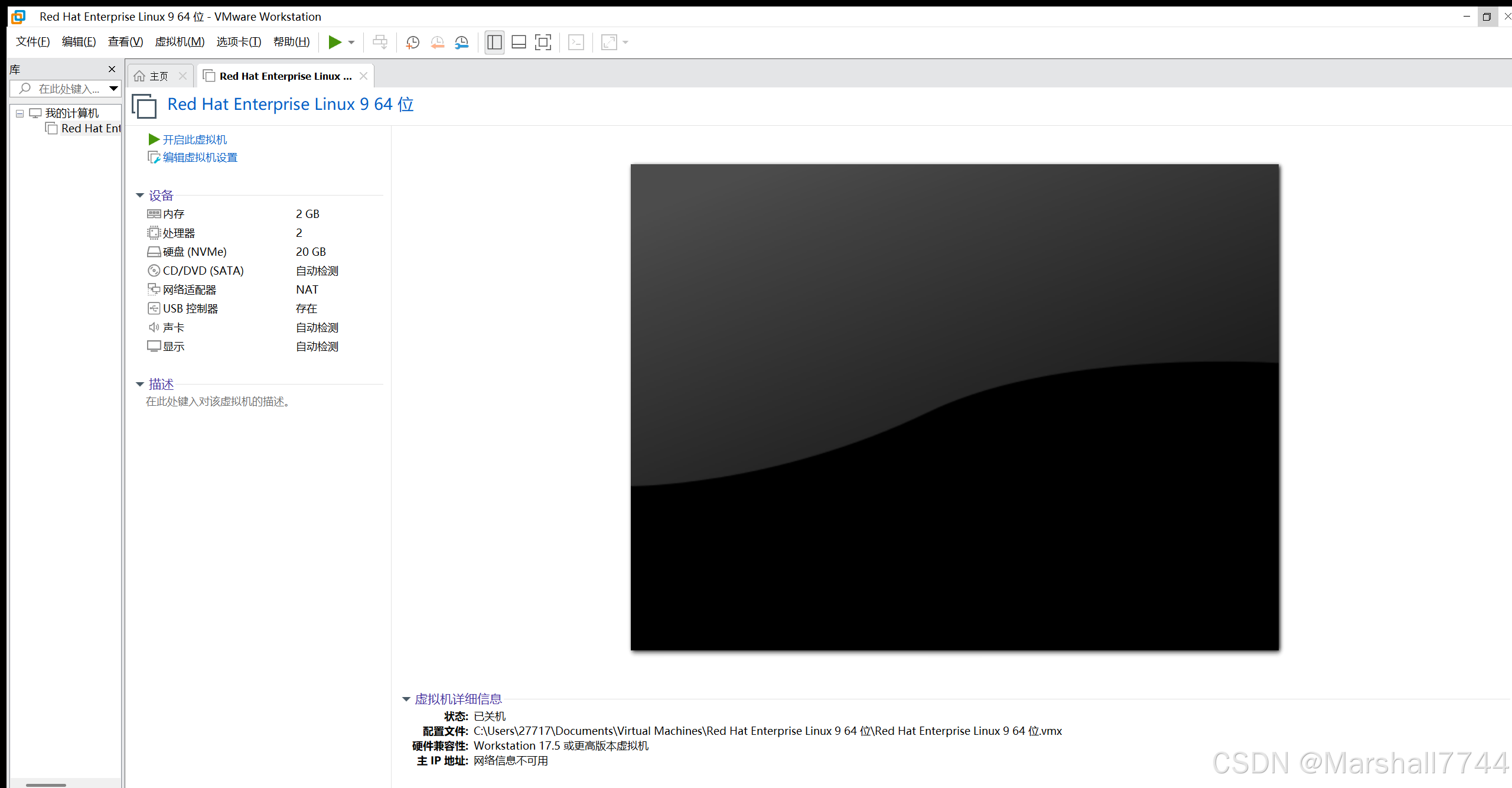1512x788 pixels.
Task: Click the console view toolbar icon
Action: [x=576, y=43]
